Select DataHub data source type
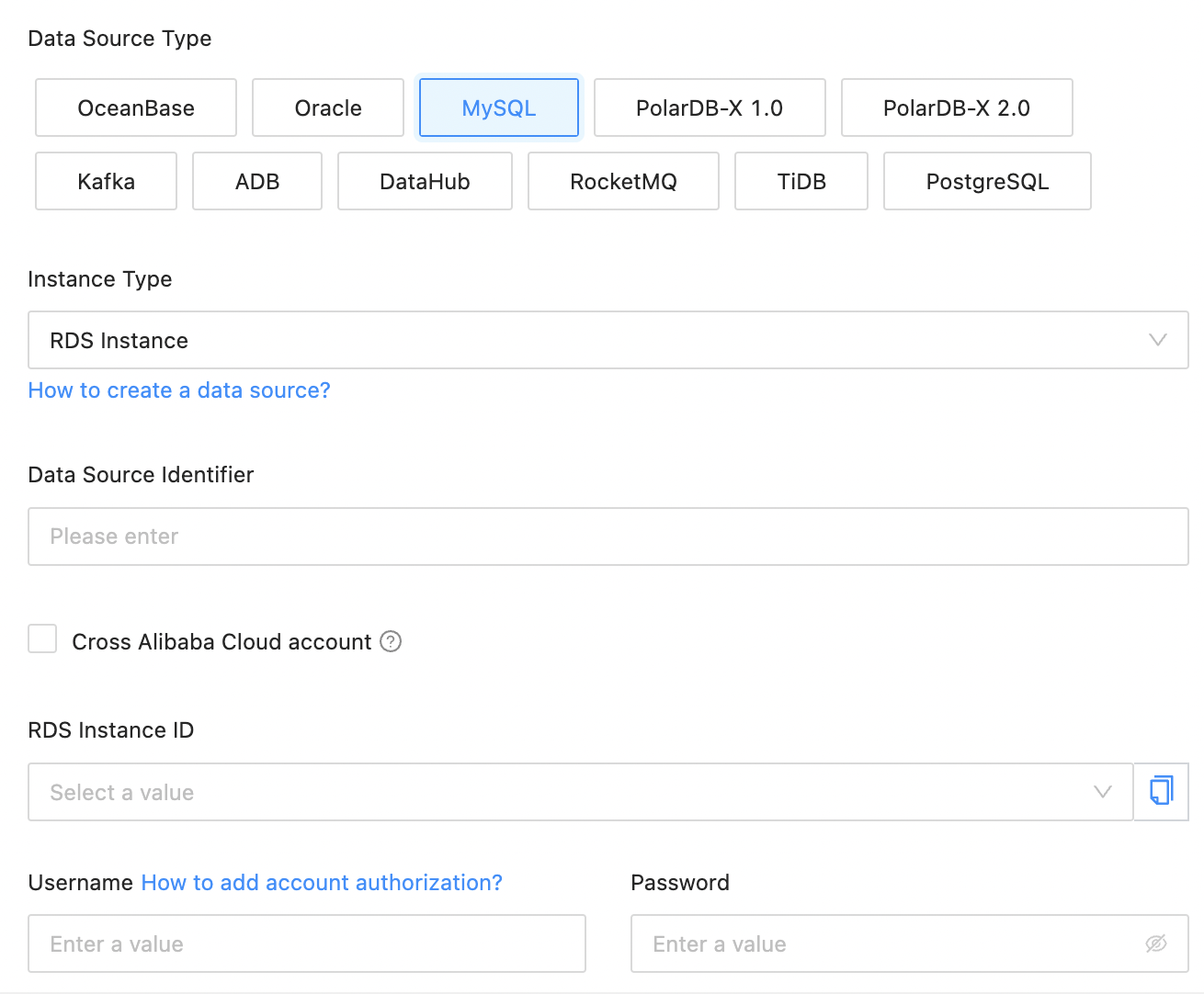This screenshot has width=1204, height=994. (425, 181)
